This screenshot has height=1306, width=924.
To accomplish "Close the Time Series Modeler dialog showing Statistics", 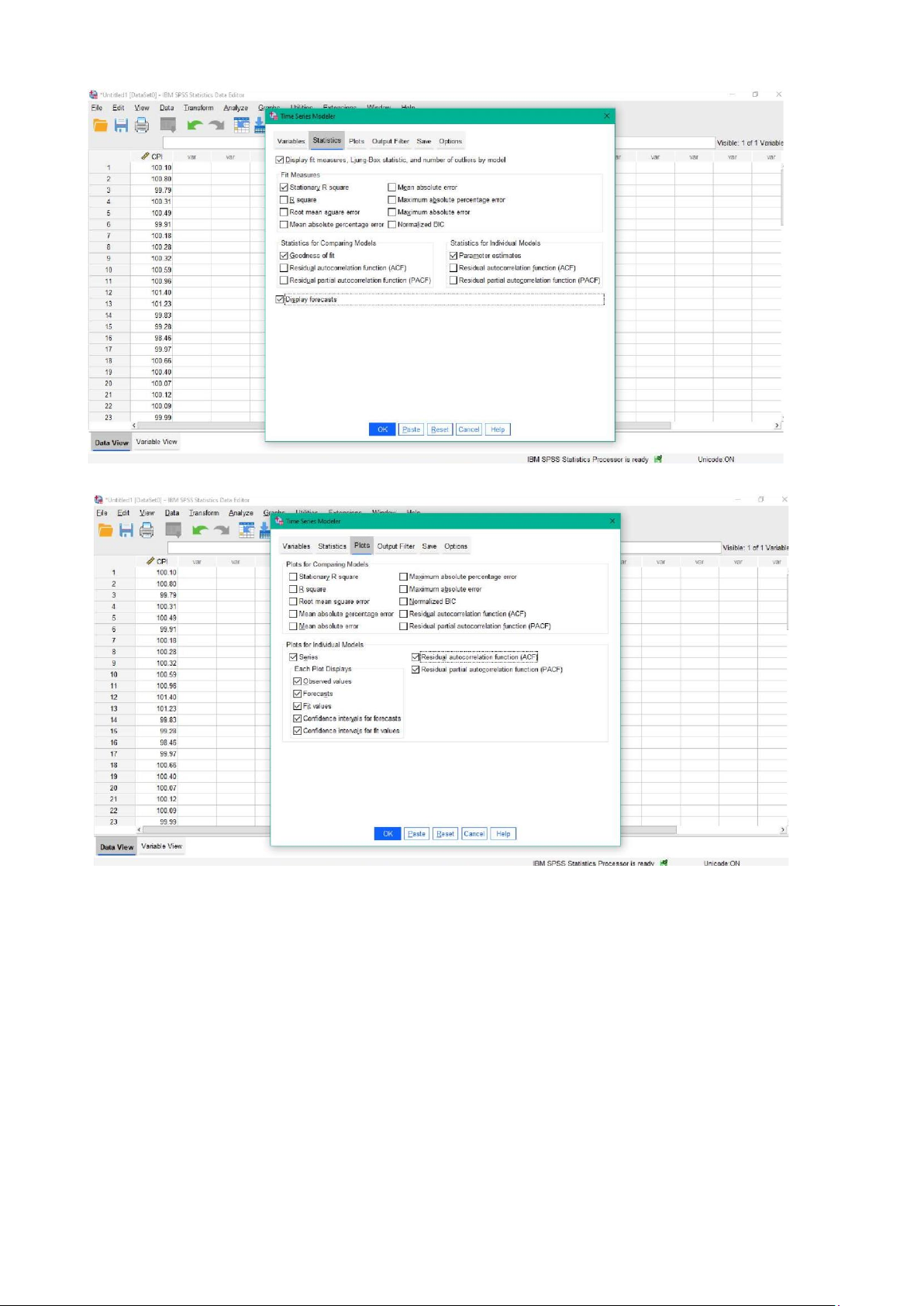I will coord(607,116).
